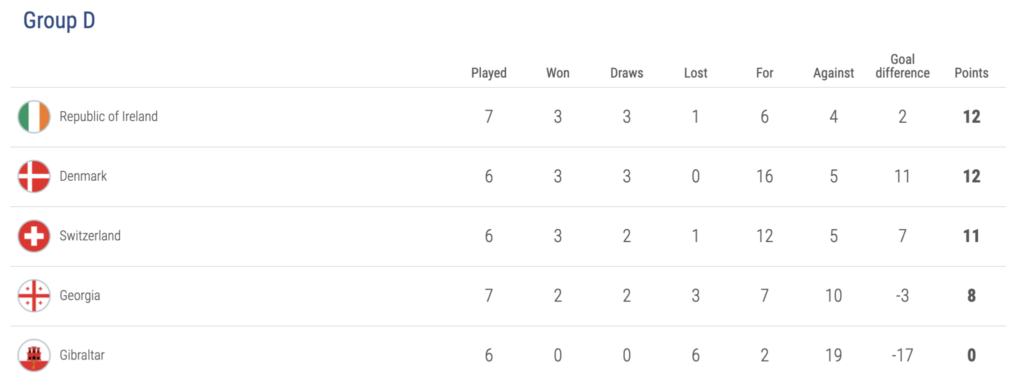This screenshot has width=1024, height=381.
Task: Open the Gibraltar team name
Action: point(82,355)
